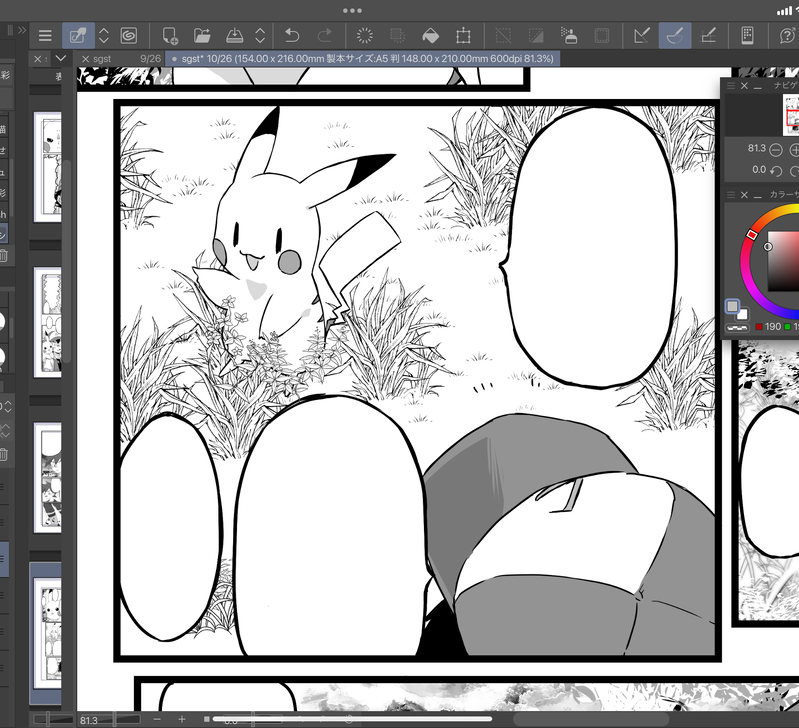Select the white sub color swatch

tap(743, 314)
